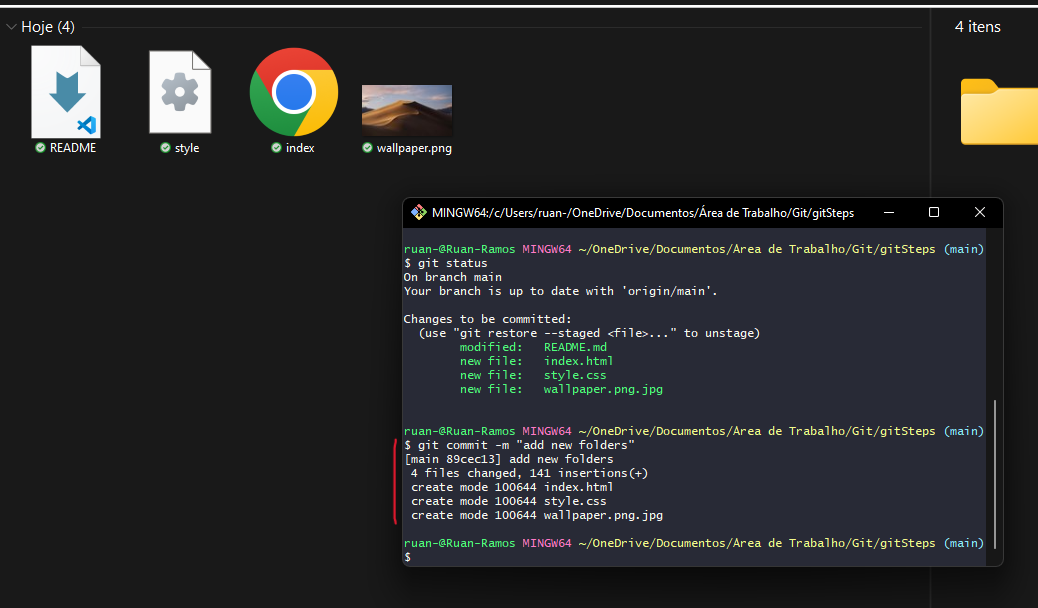Select the style file gear icon
1038x608 pixels.
click(180, 91)
